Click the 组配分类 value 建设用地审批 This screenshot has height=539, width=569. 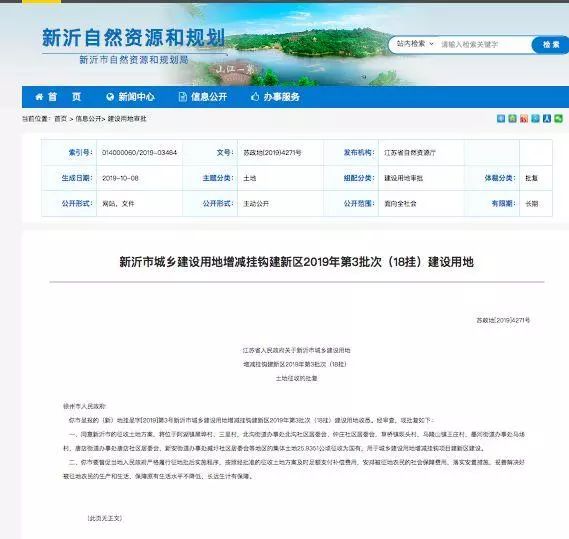tap(404, 178)
